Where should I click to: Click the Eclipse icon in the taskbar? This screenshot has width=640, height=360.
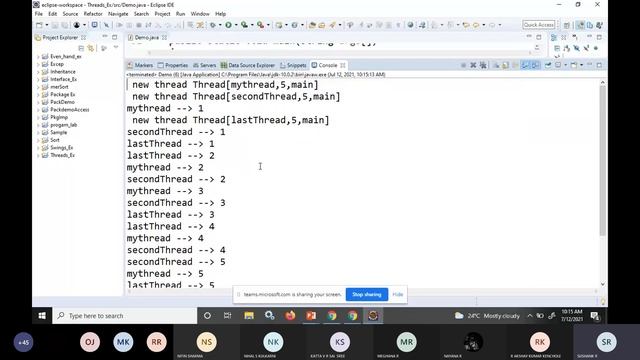373,316
